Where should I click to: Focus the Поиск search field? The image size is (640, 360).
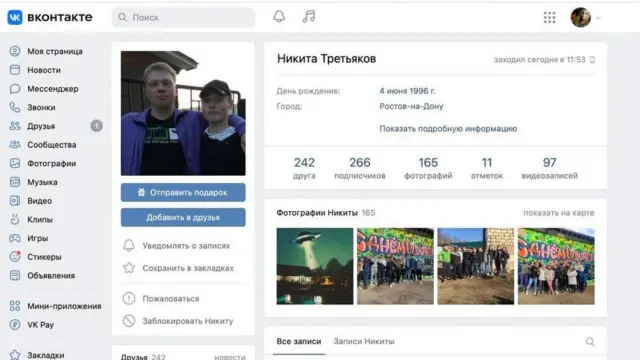coord(184,18)
